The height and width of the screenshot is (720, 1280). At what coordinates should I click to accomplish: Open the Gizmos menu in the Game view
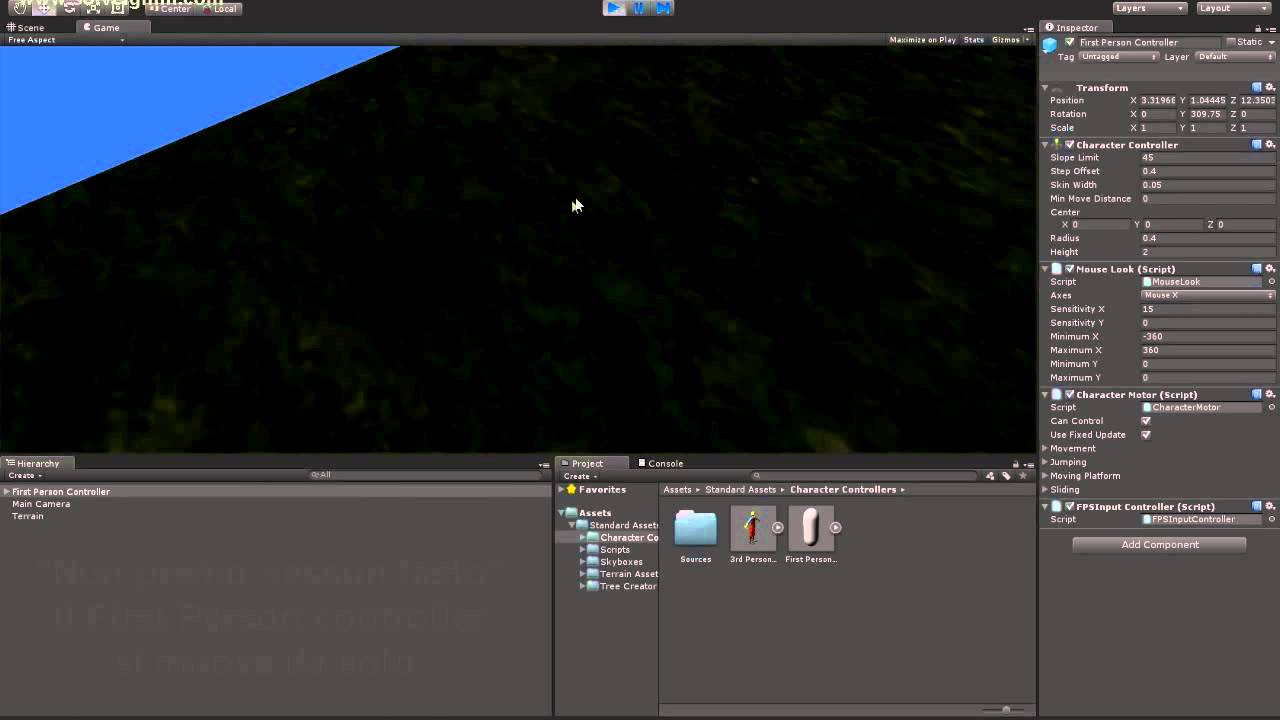(1010, 40)
